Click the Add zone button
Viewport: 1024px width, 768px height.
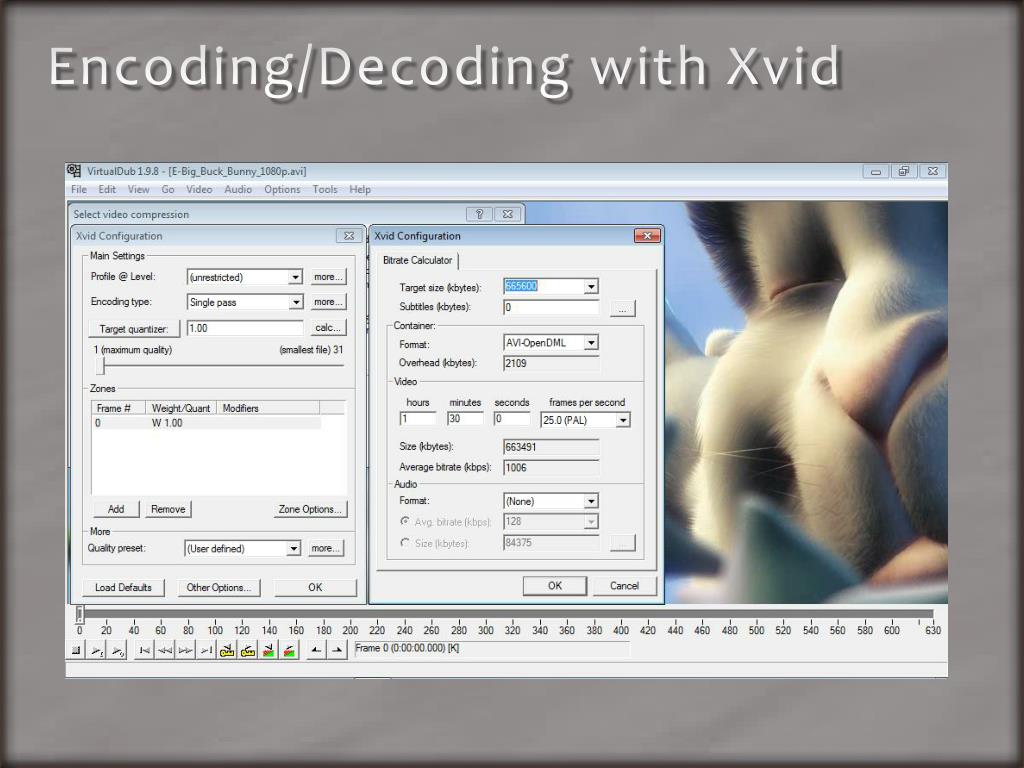pyautogui.click(x=116, y=509)
